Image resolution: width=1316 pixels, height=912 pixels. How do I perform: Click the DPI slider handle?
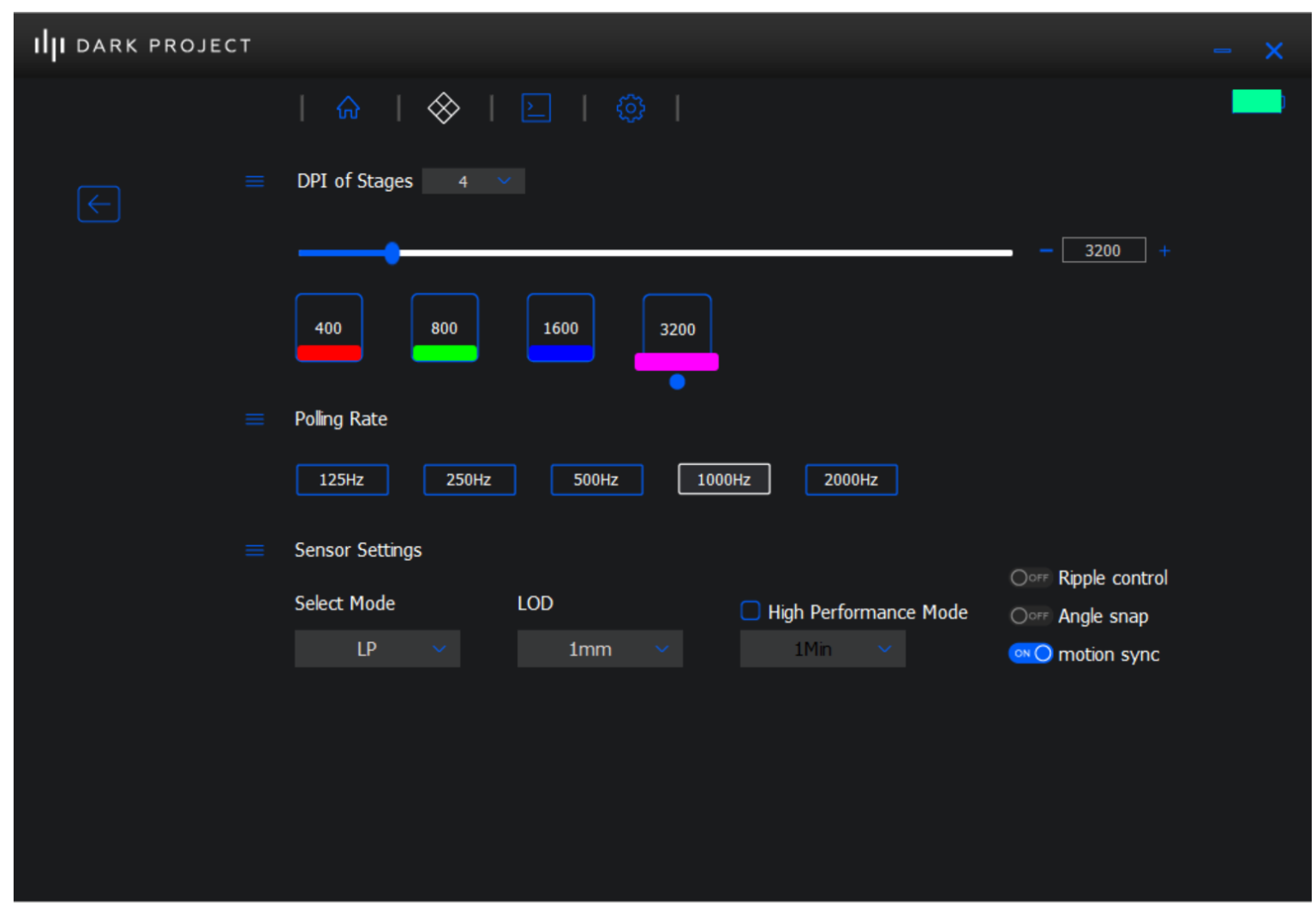point(392,253)
